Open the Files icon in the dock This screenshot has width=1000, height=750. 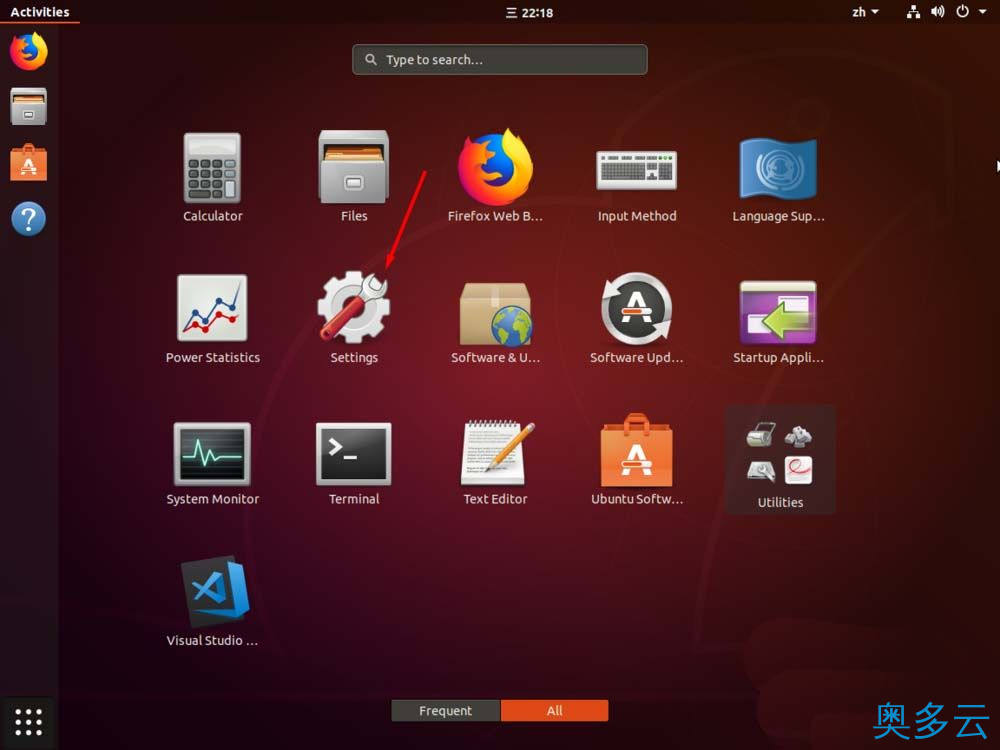[x=29, y=106]
